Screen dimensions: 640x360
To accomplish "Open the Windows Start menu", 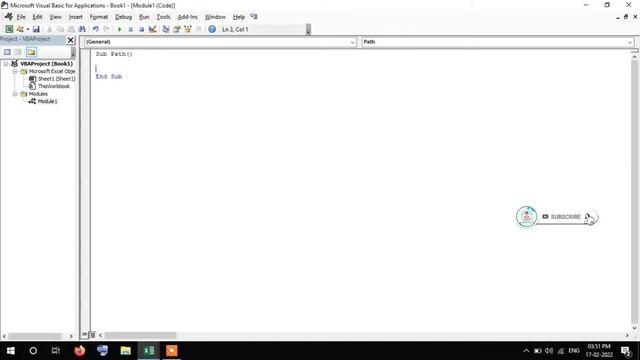I will (11, 351).
